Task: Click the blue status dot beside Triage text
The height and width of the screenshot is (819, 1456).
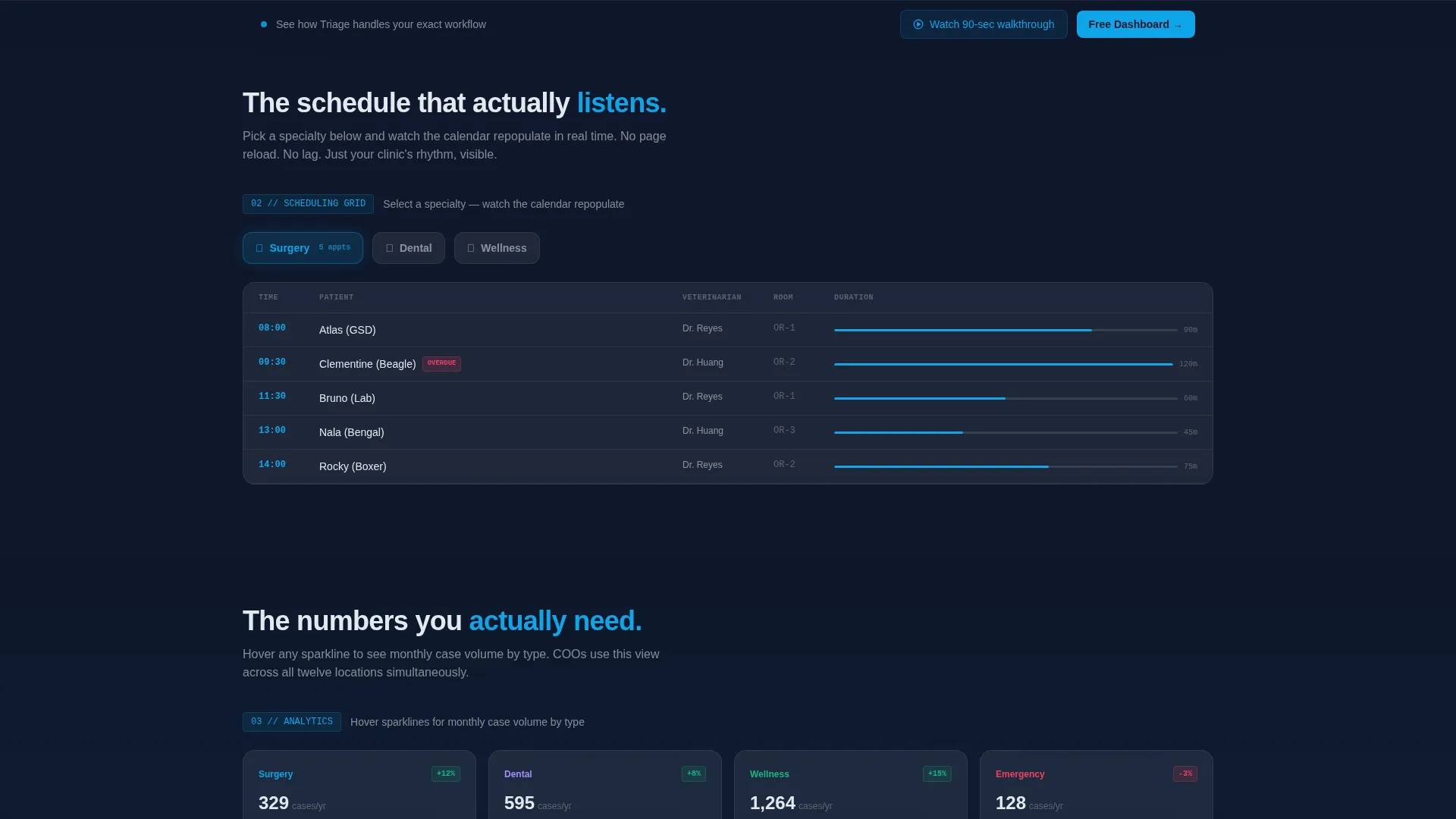Action: coord(264,24)
